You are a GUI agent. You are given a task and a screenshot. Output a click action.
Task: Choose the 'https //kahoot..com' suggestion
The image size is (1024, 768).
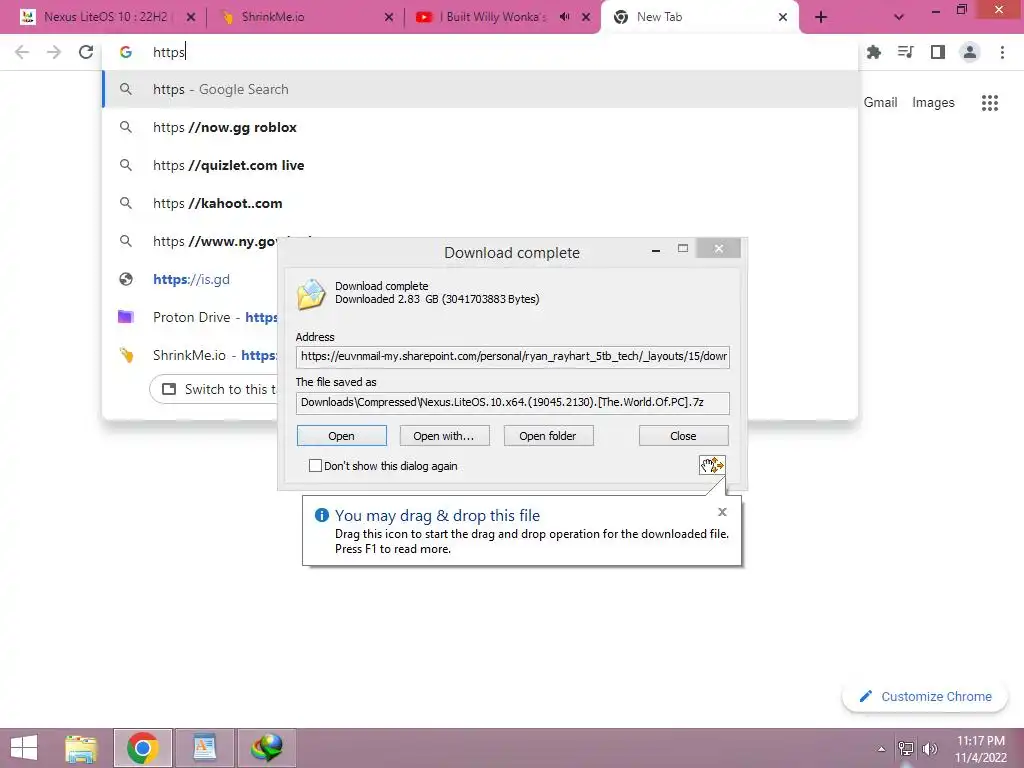[480, 203]
